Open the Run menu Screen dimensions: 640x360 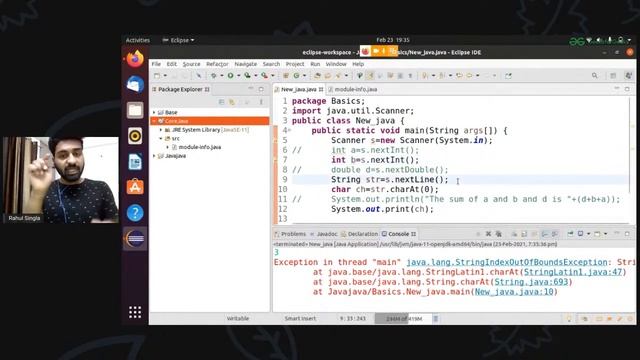pos(315,64)
